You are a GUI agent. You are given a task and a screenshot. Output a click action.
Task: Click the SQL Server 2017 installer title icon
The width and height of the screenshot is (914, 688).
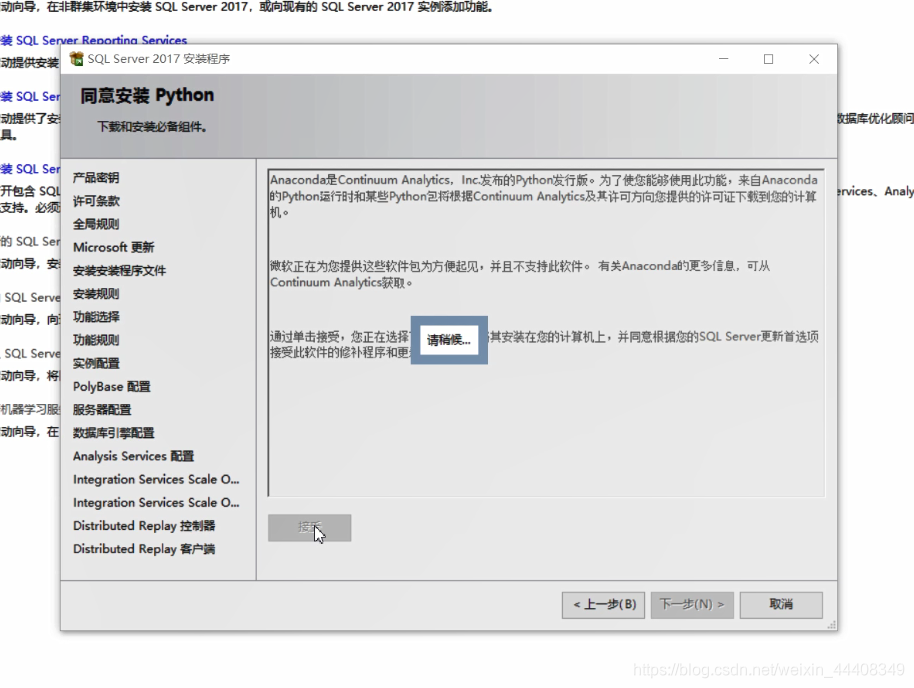click(x=76, y=59)
